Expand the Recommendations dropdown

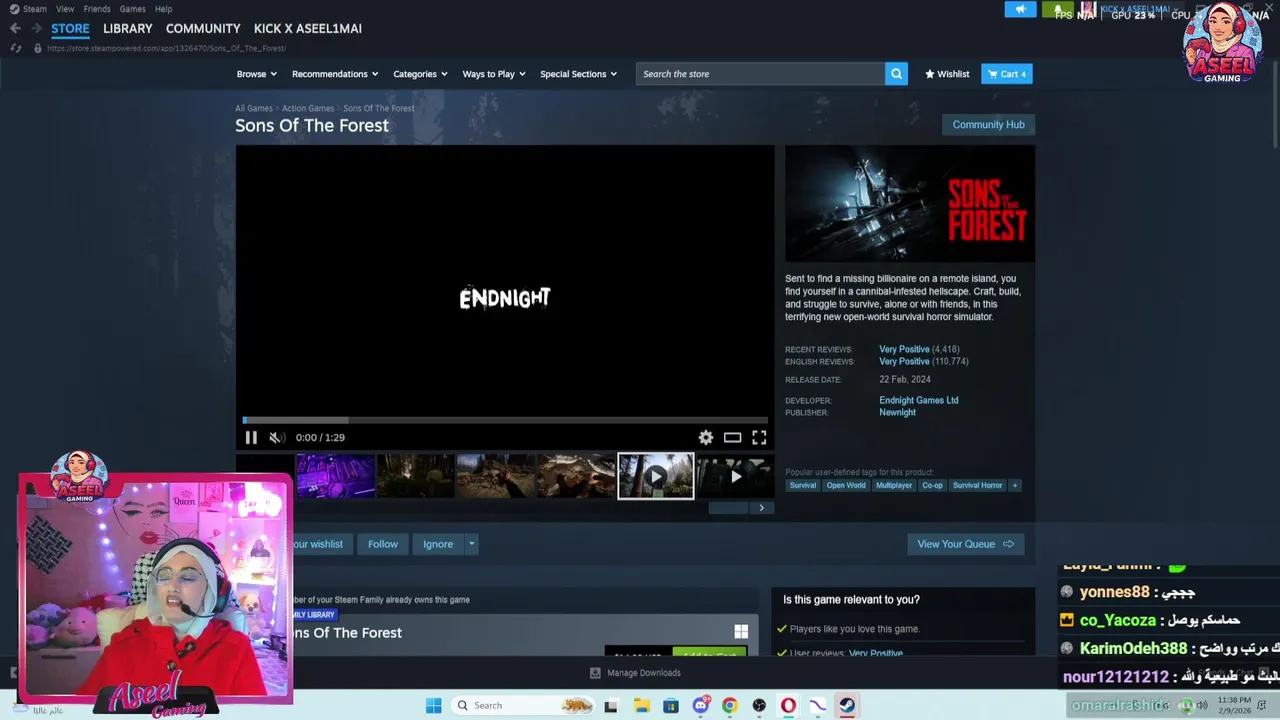(335, 74)
